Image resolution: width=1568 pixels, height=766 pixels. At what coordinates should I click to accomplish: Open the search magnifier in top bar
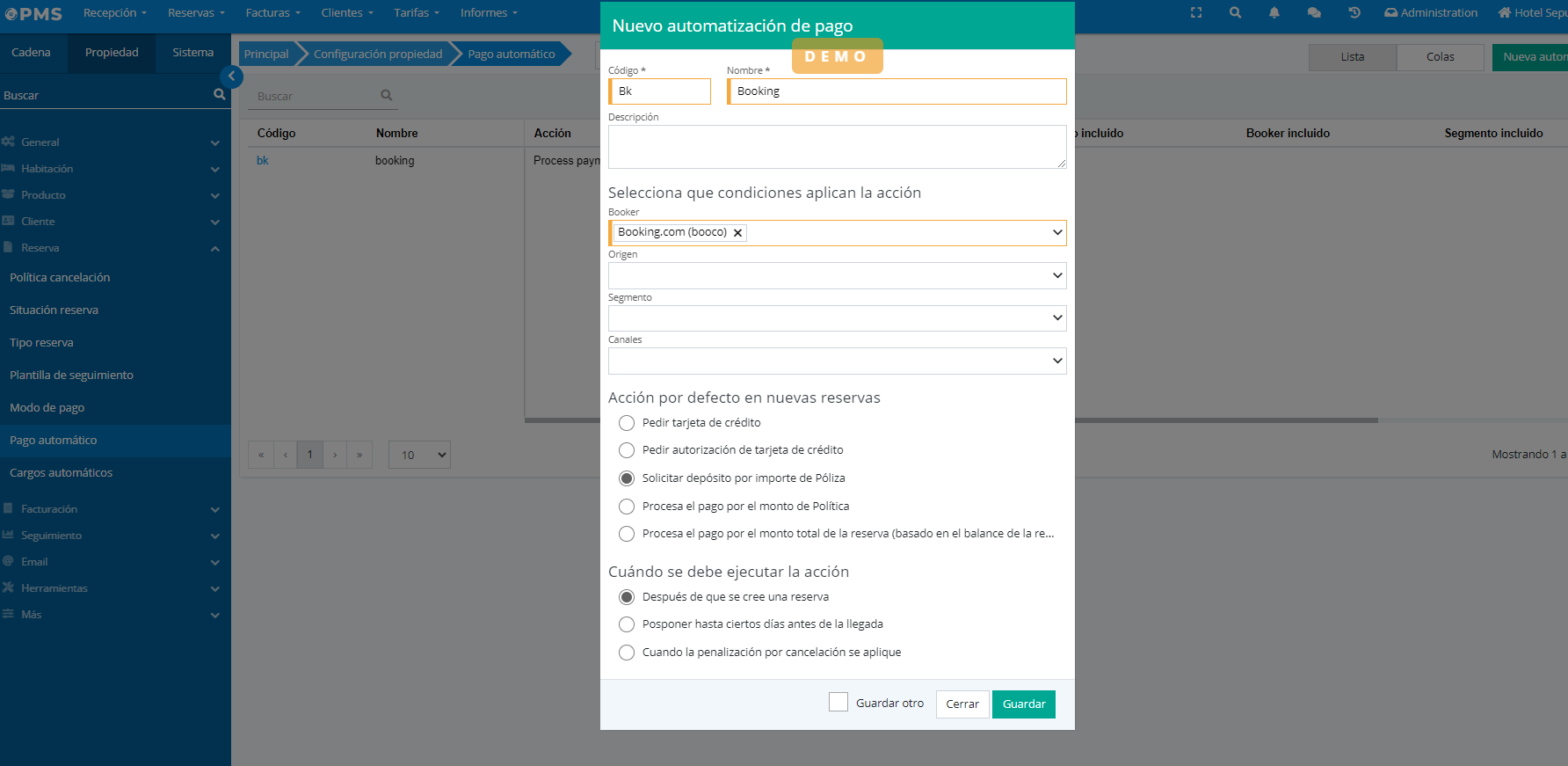point(1235,13)
